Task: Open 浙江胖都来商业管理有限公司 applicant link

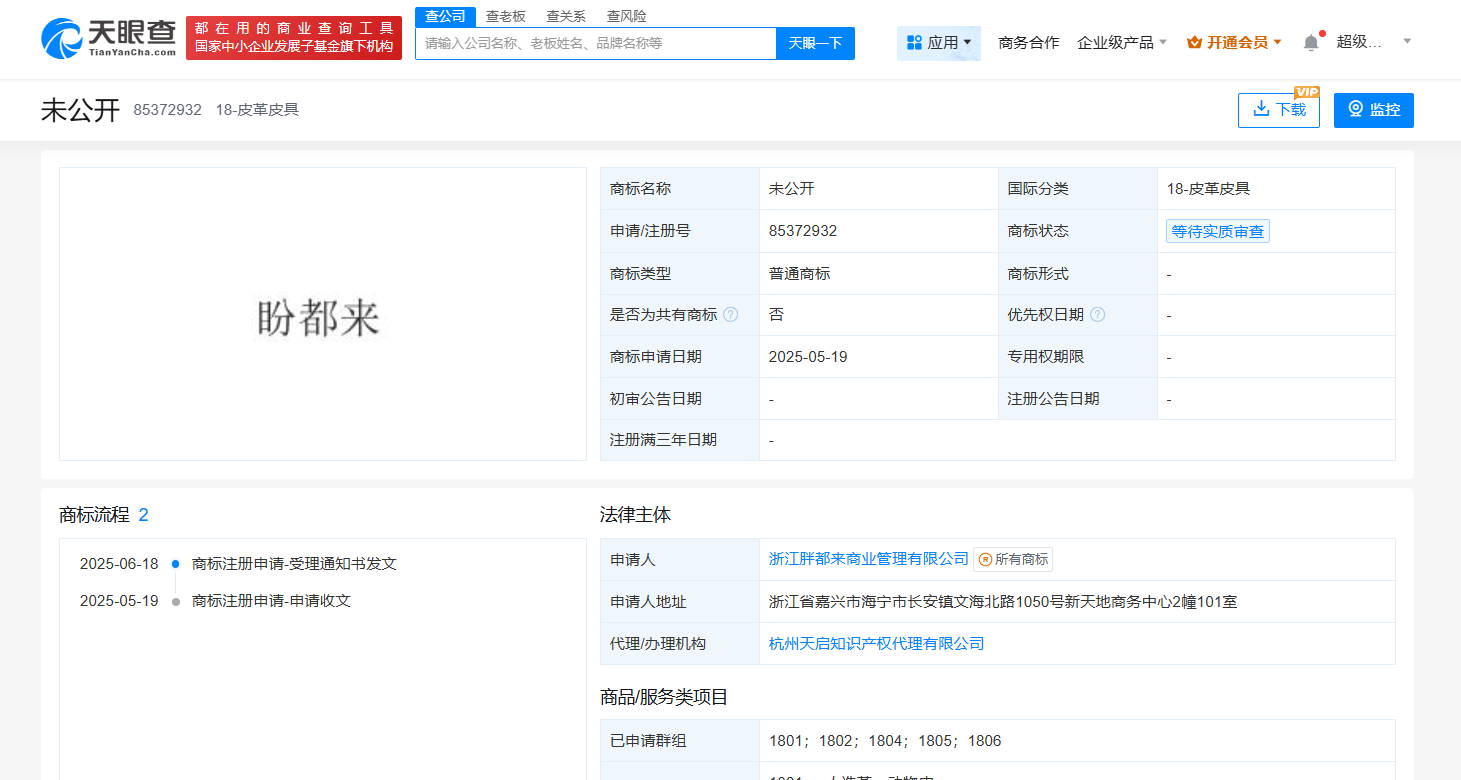Action: coord(868,559)
